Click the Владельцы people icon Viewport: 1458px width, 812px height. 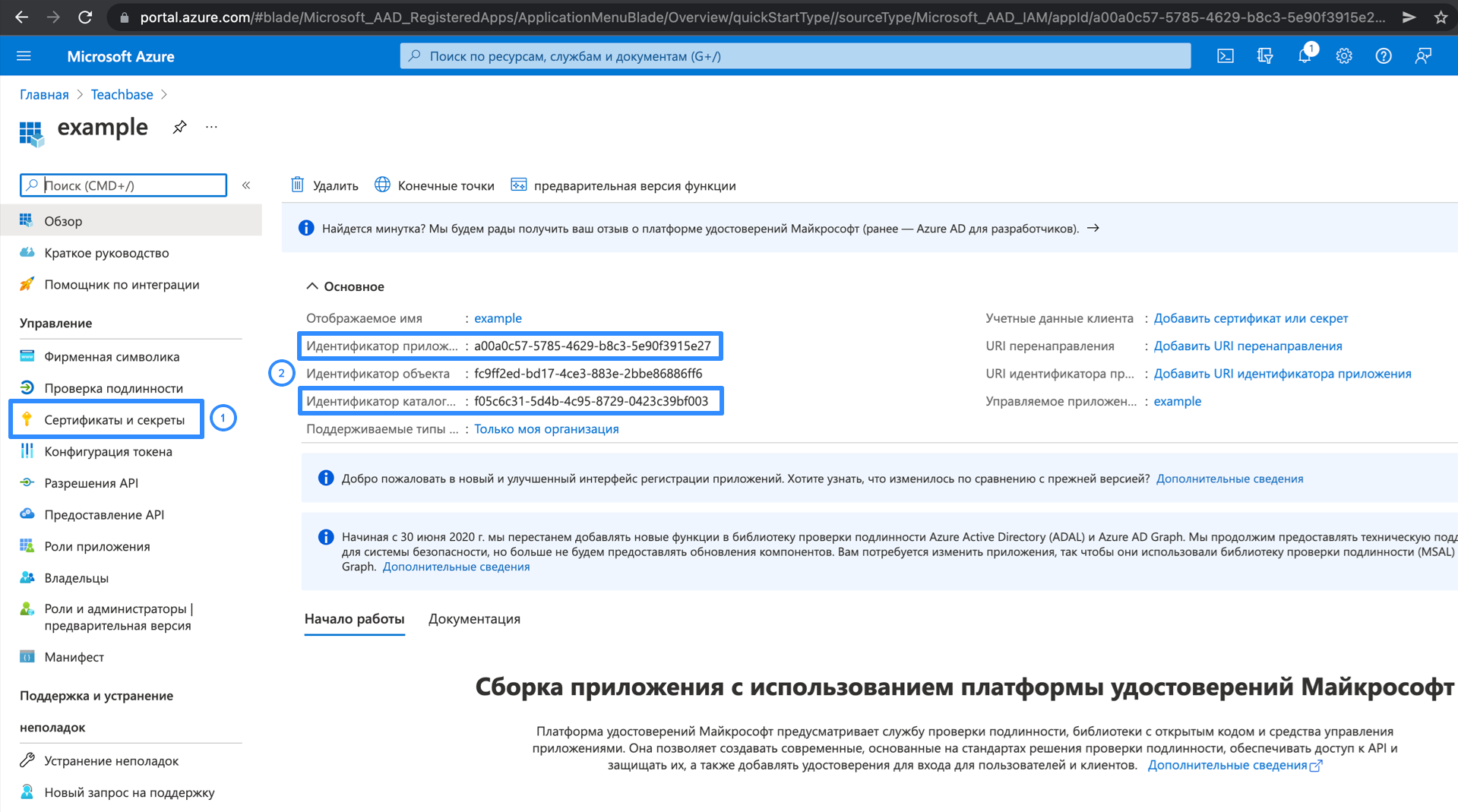point(27,577)
